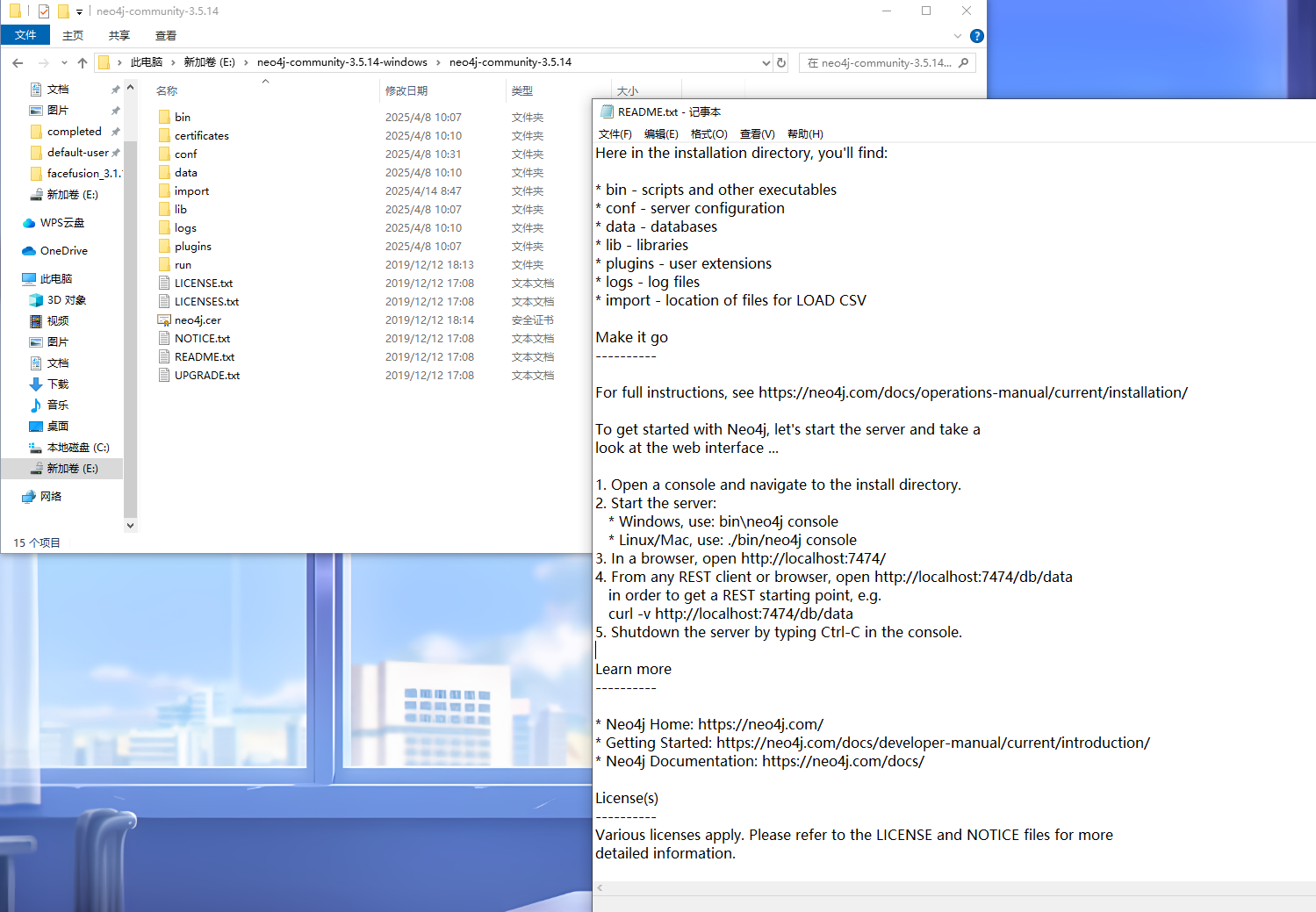Open Notepad's 文件(F) menu

click(615, 133)
